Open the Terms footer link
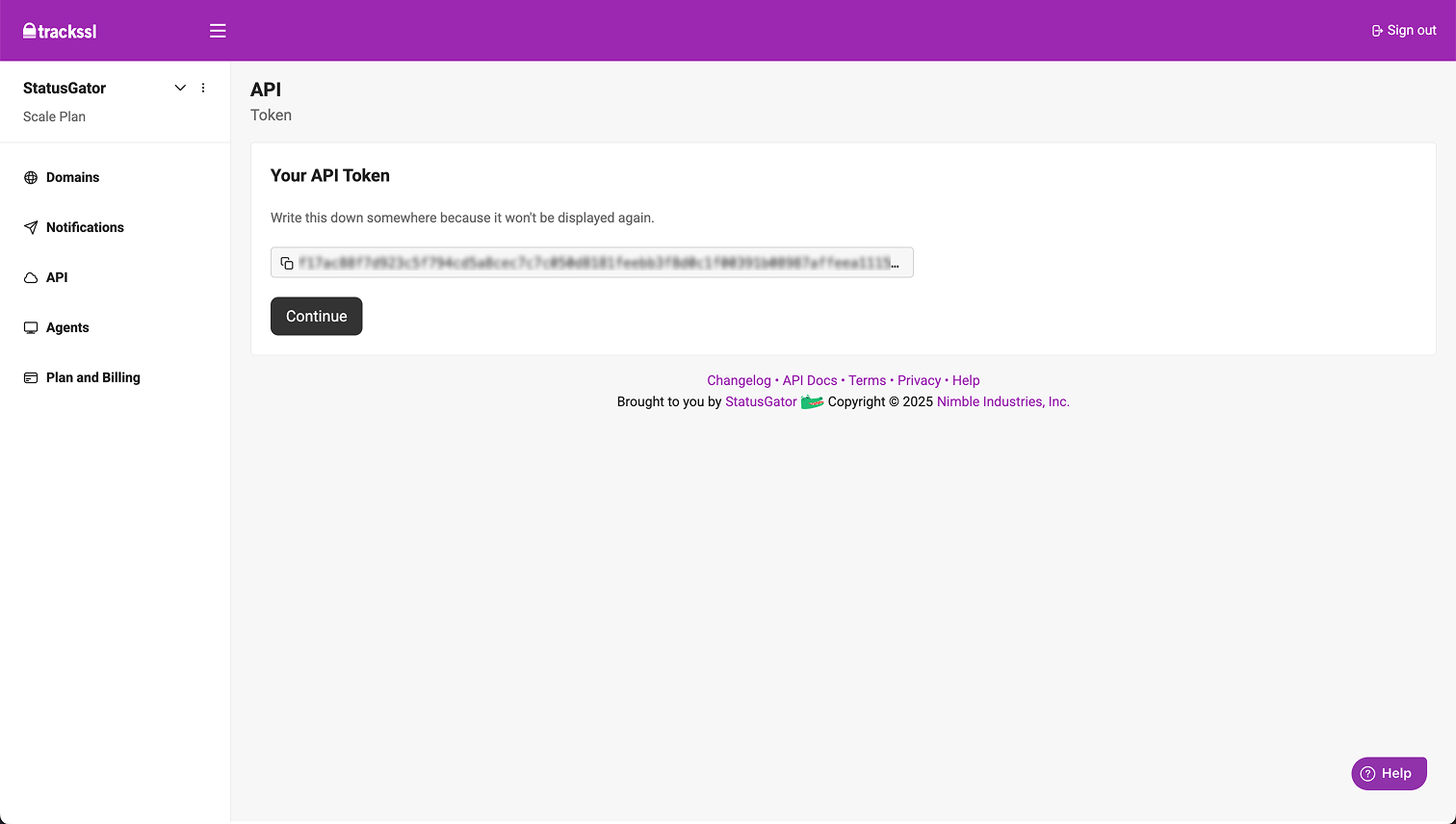The width and height of the screenshot is (1456, 824). (x=867, y=380)
